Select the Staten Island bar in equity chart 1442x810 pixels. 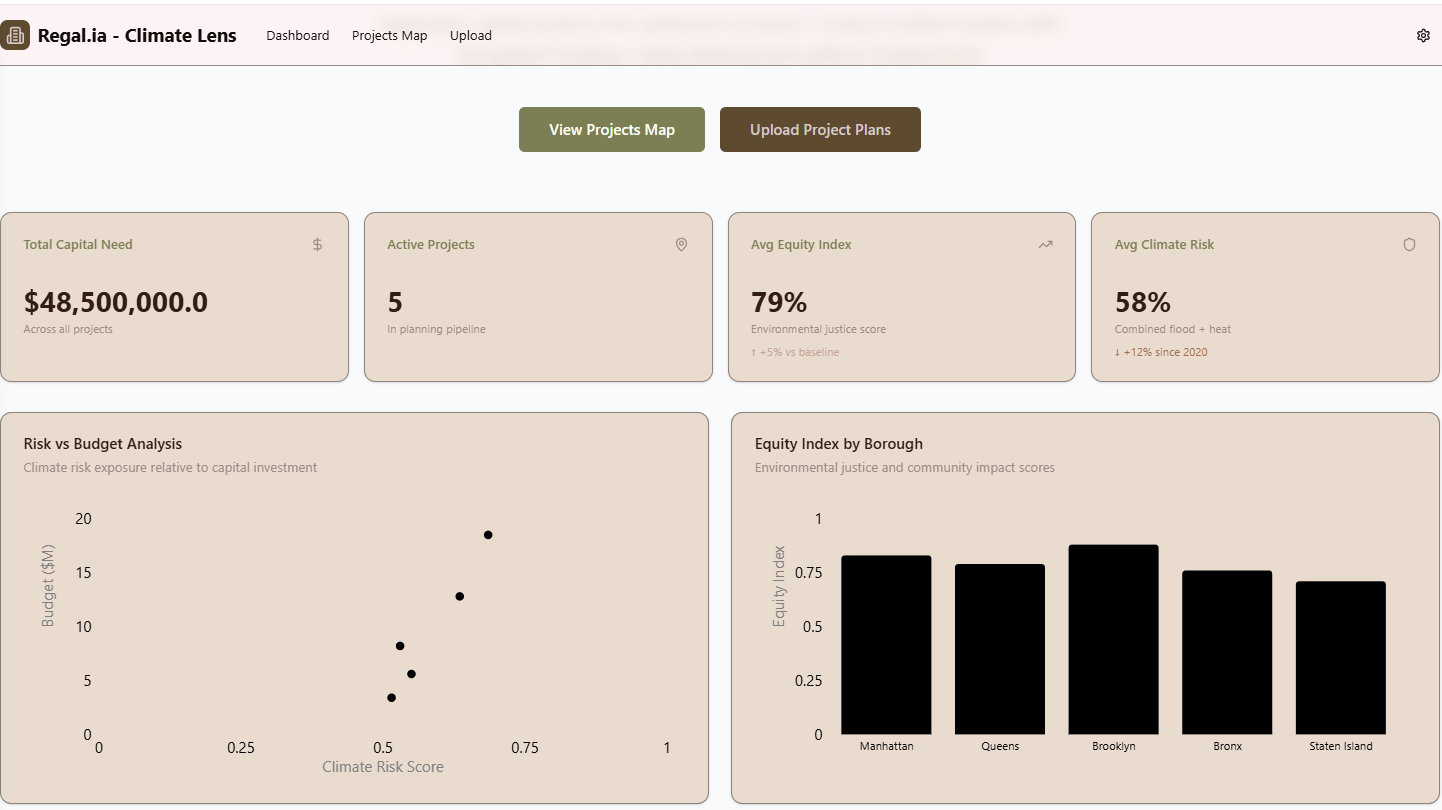point(1341,658)
